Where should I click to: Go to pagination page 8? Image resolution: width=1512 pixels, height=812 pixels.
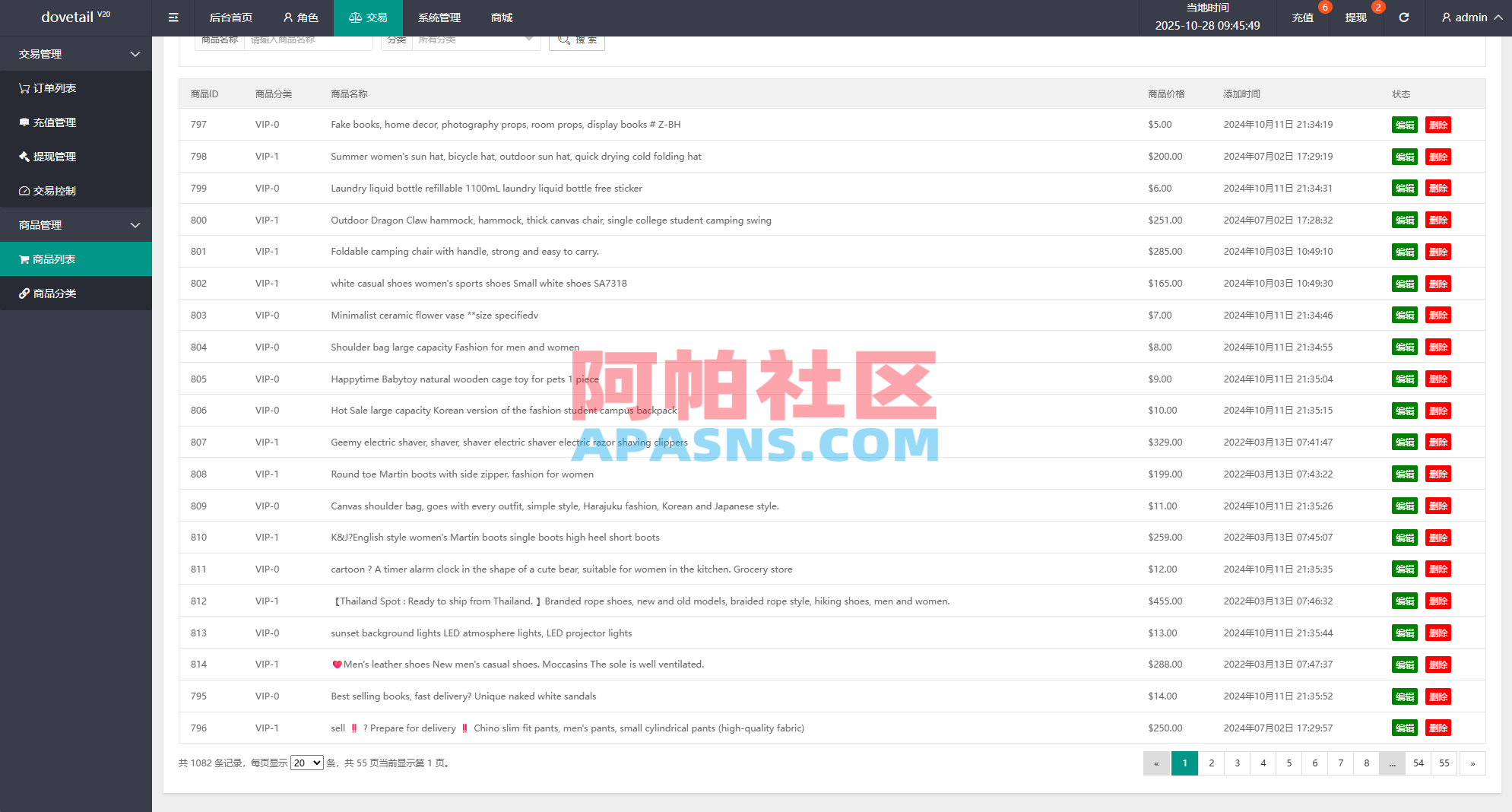click(x=1366, y=763)
